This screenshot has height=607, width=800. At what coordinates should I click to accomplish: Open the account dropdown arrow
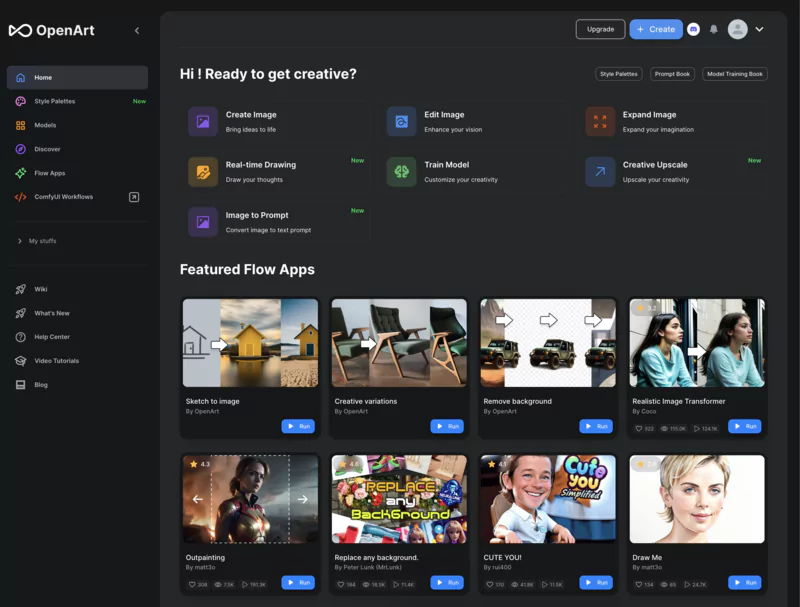point(759,29)
